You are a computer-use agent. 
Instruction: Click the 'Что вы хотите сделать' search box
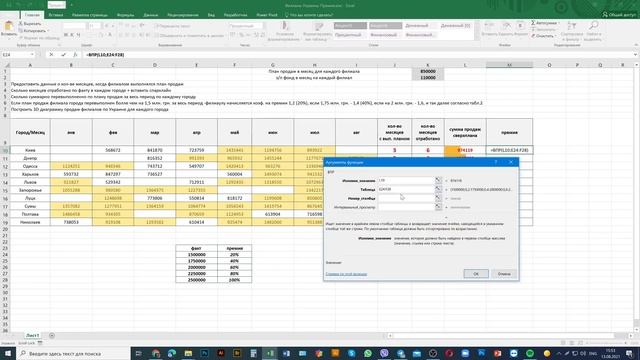tap(309, 15)
